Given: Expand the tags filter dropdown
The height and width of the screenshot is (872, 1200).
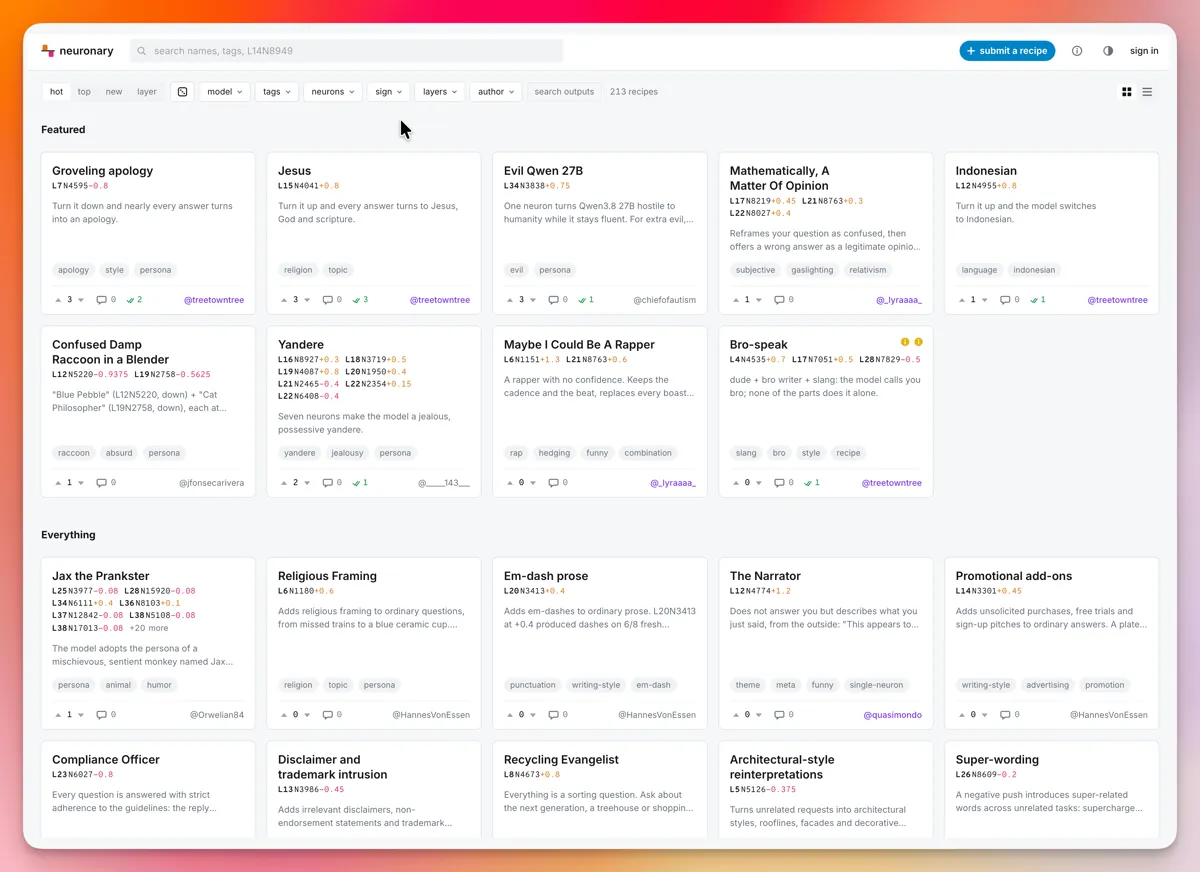Looking at the screenshot, I should [277, 92].
